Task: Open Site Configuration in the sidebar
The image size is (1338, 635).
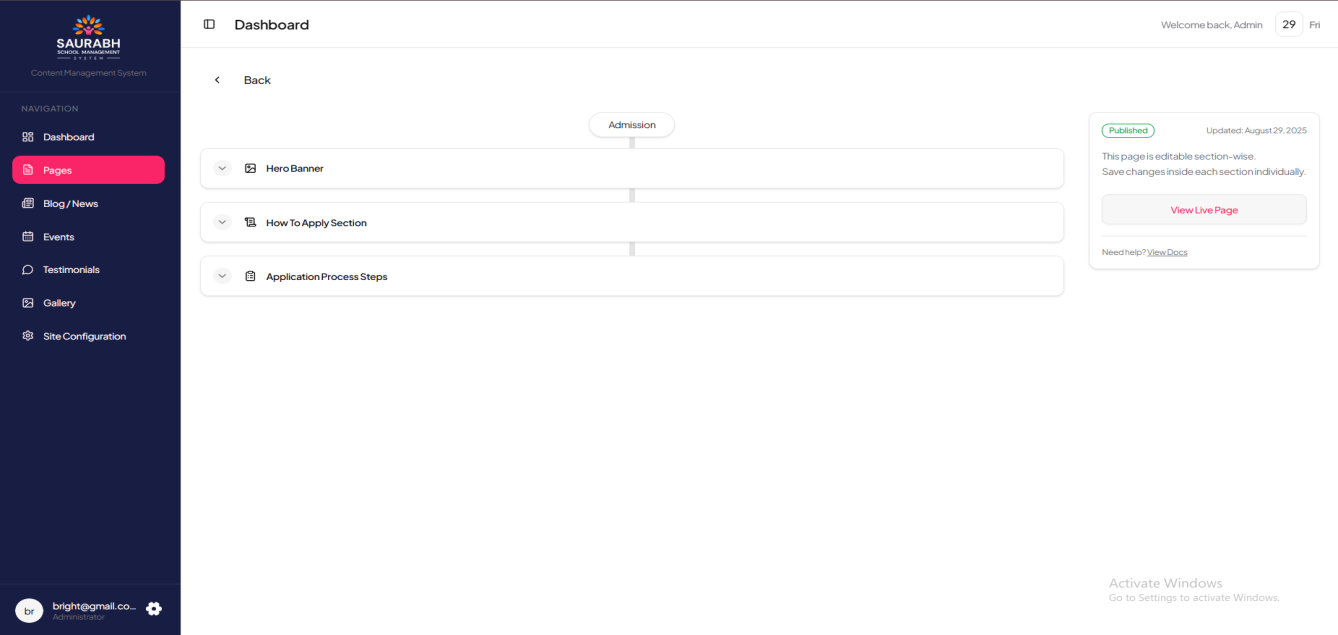Action: coord(84,336)
